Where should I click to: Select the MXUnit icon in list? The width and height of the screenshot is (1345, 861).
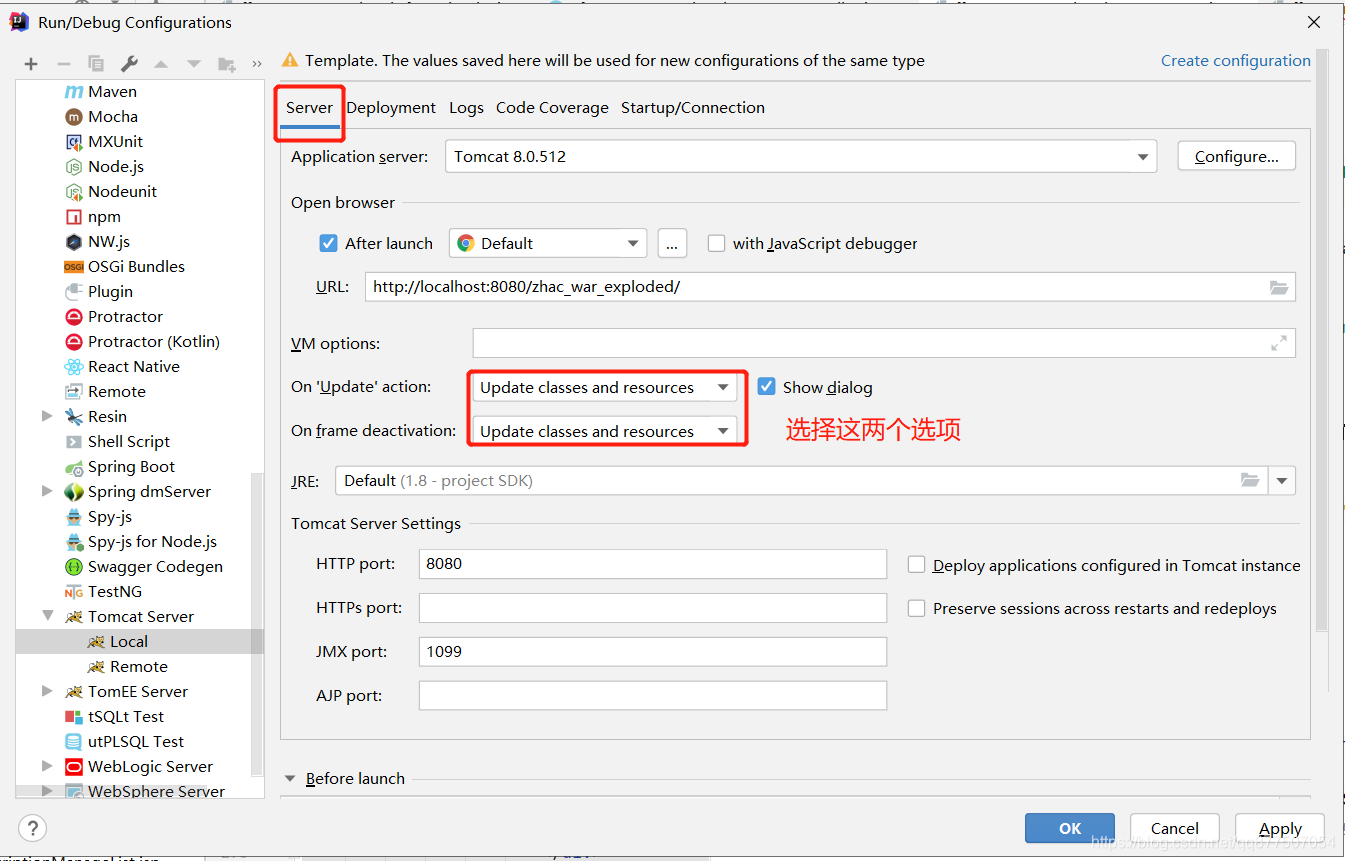point(74,141)
